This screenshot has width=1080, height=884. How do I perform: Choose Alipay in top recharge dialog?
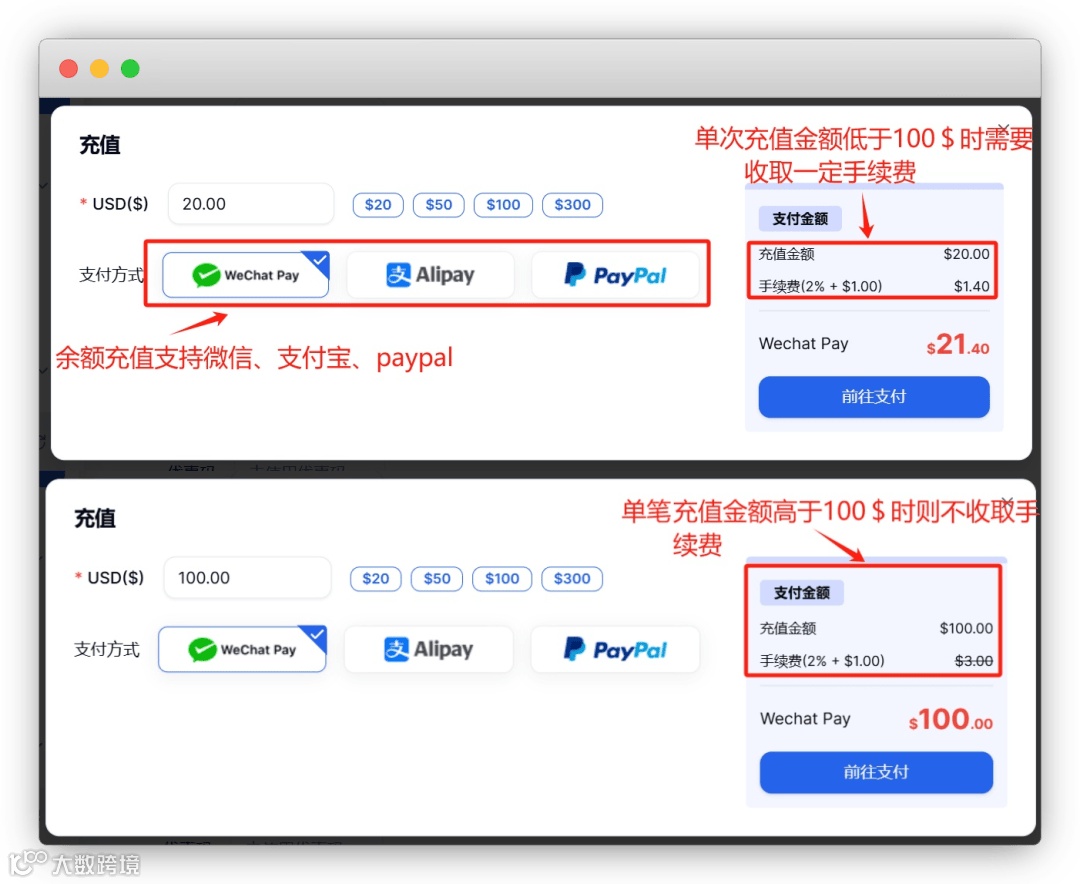click(430, 275)
